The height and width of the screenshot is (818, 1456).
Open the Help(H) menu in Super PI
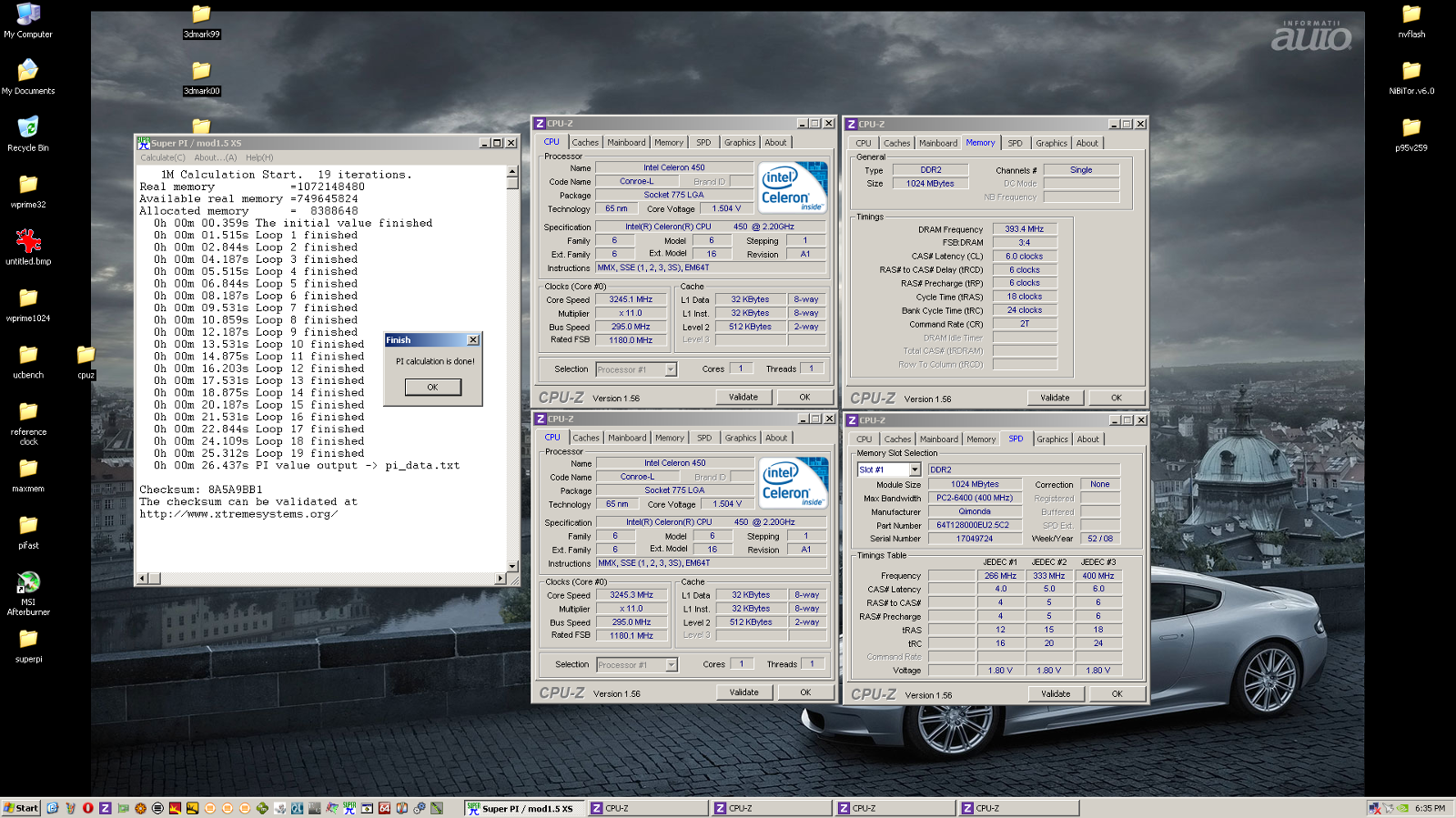(x=259, y=157)
